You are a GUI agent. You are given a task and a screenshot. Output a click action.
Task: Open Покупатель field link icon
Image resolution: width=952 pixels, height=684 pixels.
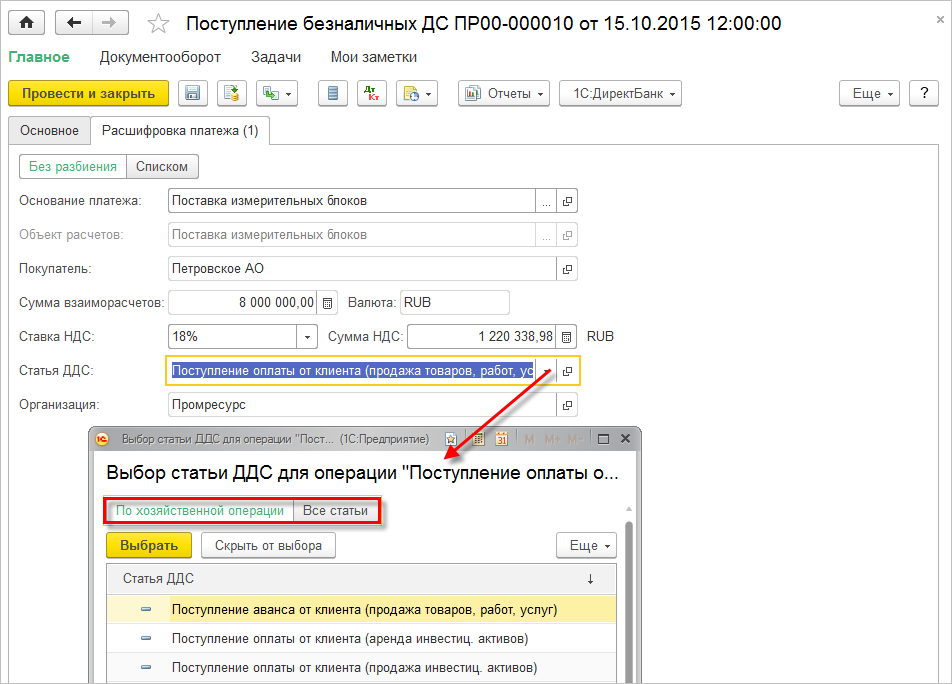pyautogui.click(x=567, y=269)
